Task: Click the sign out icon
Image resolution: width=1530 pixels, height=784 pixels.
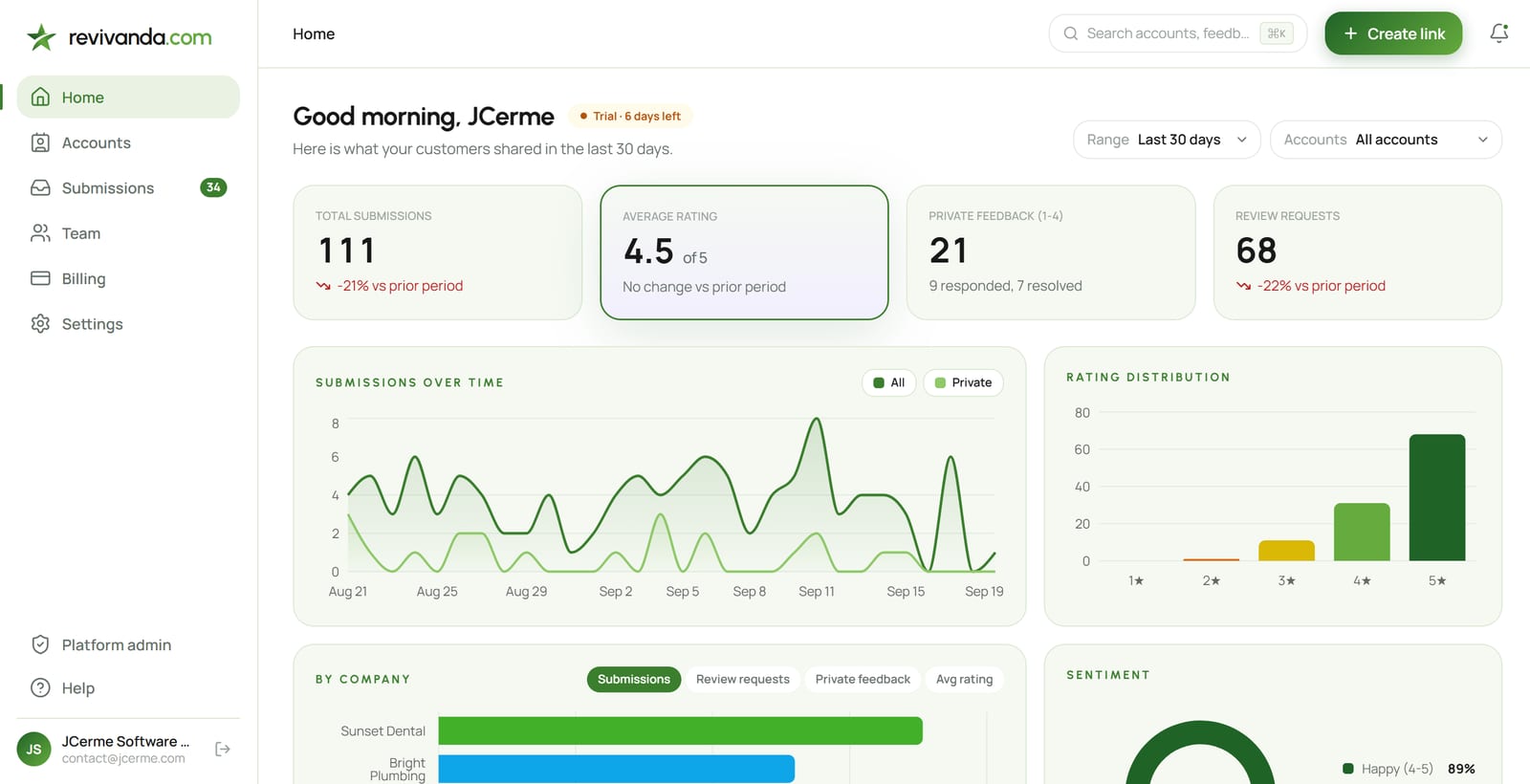Action: point(223,749)
